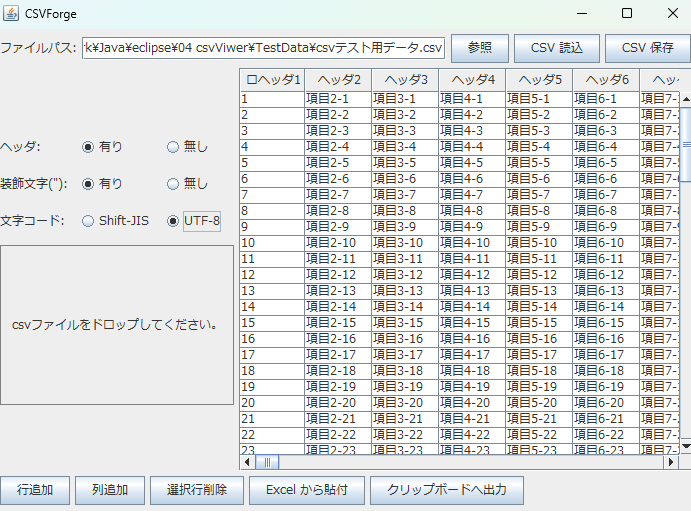The height and width of the screenshot is (511, 691).
Task: Close the CSVForge window
Action: [672, 13]
